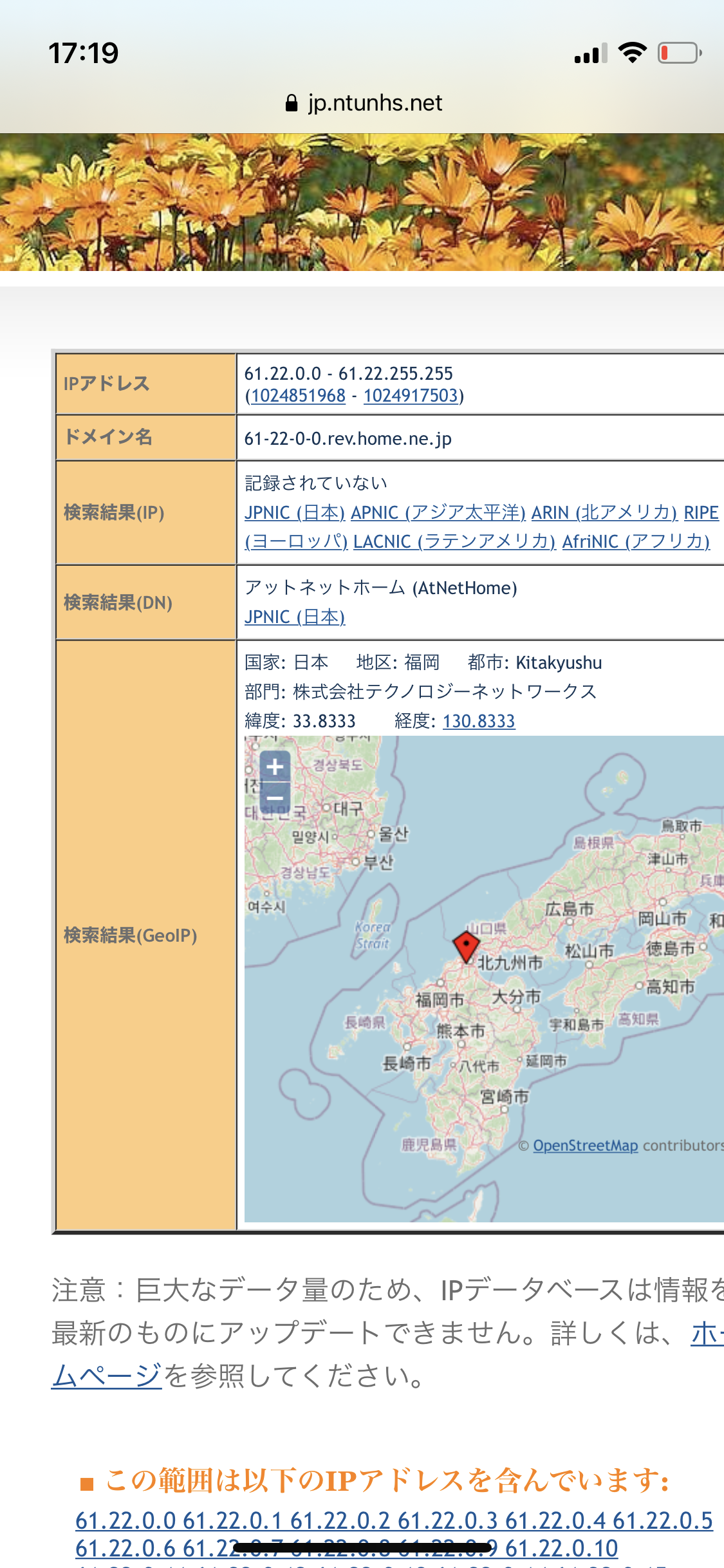The height and width of the screenshot is (1568, 724).
Task: Click the red location marker on map
Action: pyautogui.click(x=466, y=945)
